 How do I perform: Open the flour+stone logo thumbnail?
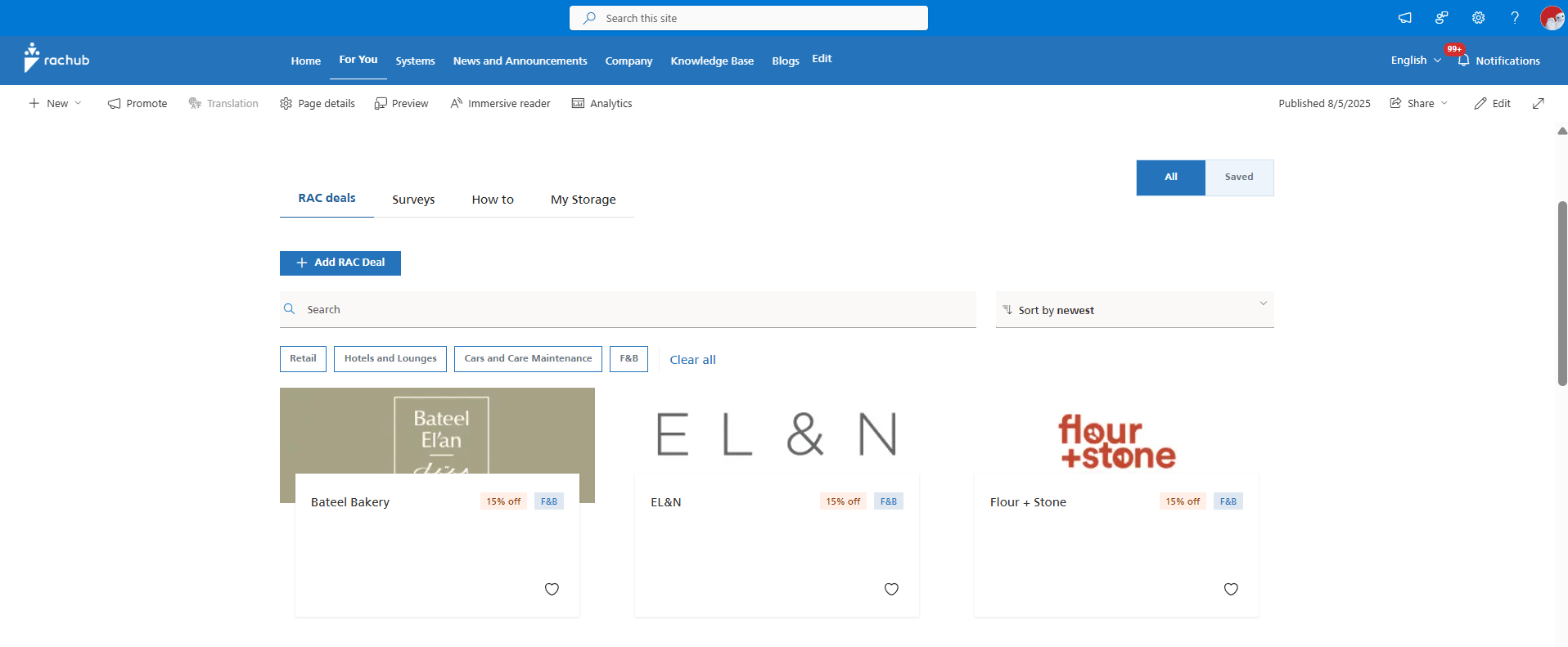click(x=1116, y=441)
